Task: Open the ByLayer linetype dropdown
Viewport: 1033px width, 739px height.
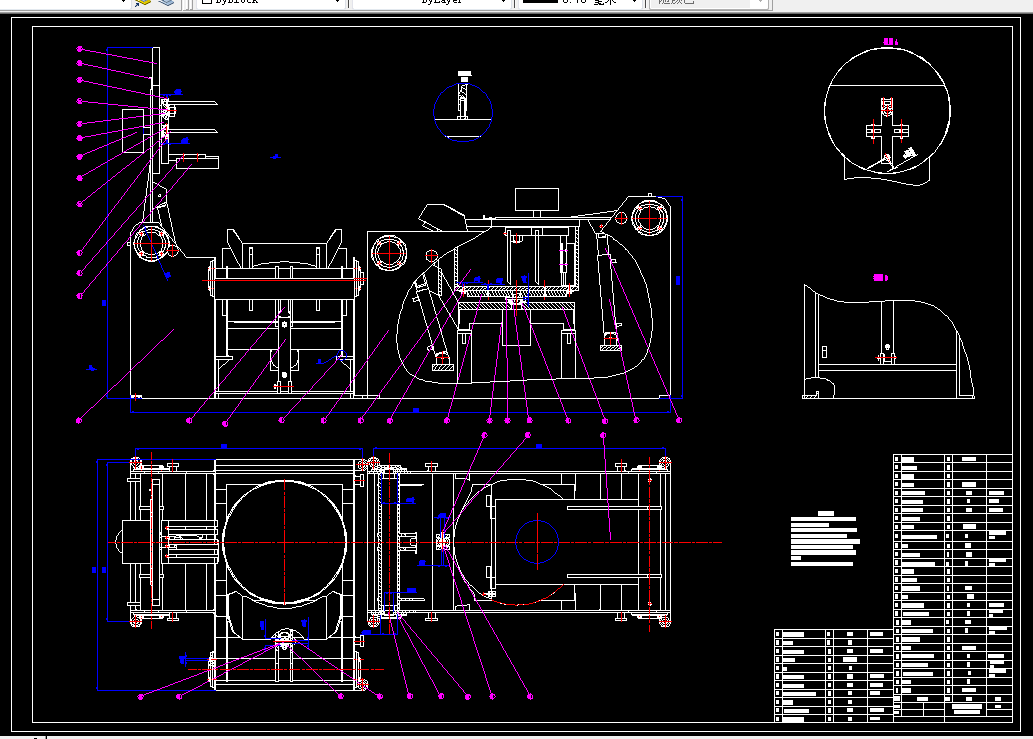Action: [x=432, y=3]
